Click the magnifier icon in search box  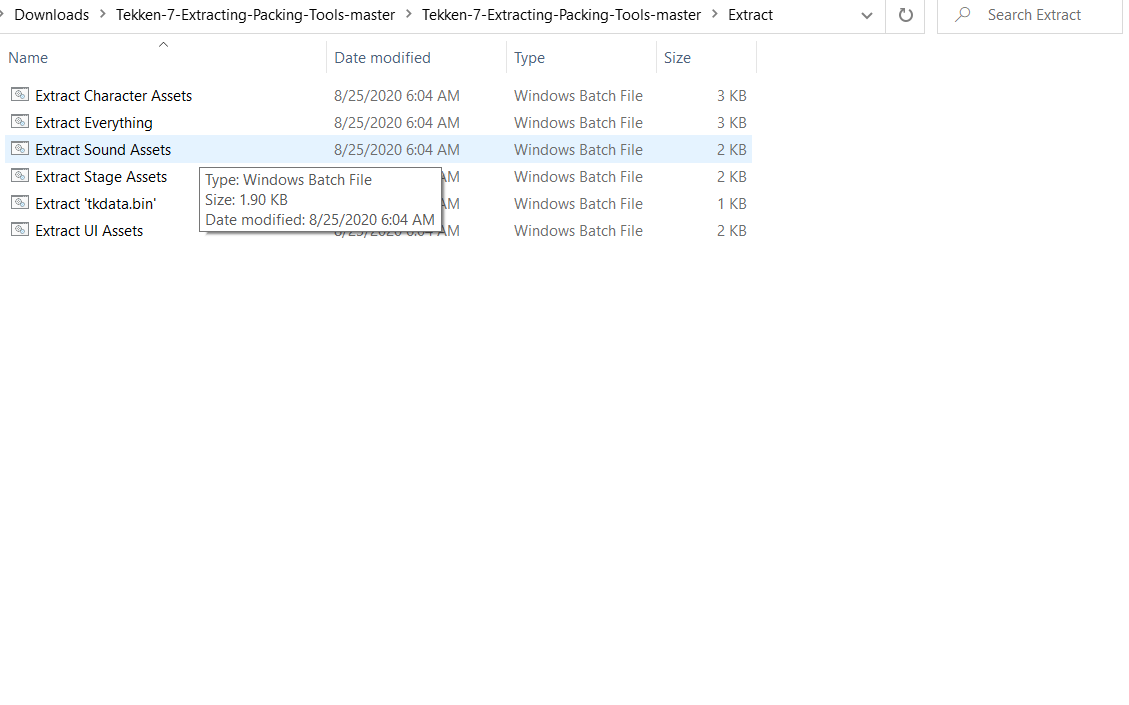[x=963, y=14]
